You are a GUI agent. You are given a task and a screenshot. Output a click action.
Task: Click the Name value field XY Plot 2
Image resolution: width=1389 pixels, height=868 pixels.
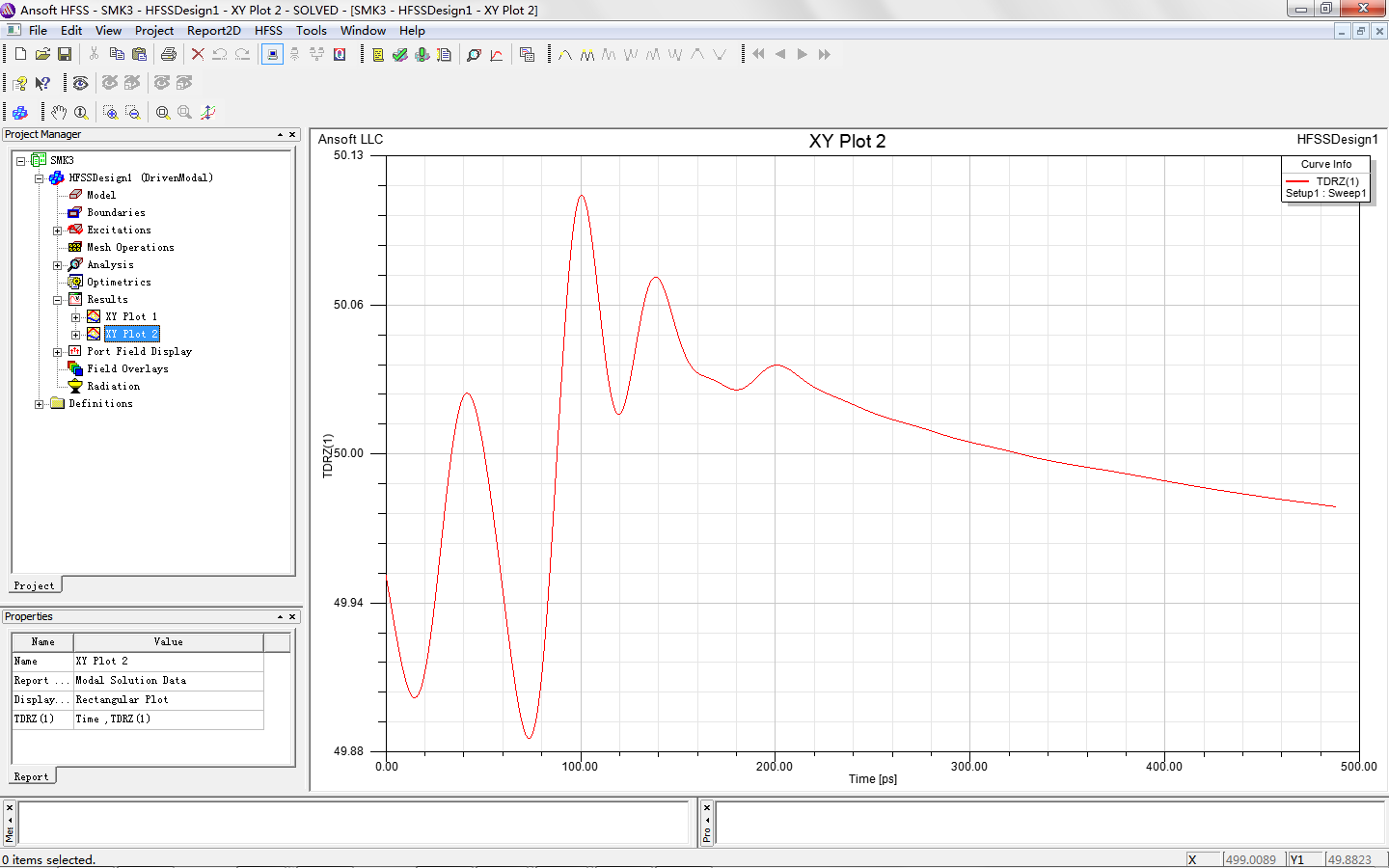(168, 662)
